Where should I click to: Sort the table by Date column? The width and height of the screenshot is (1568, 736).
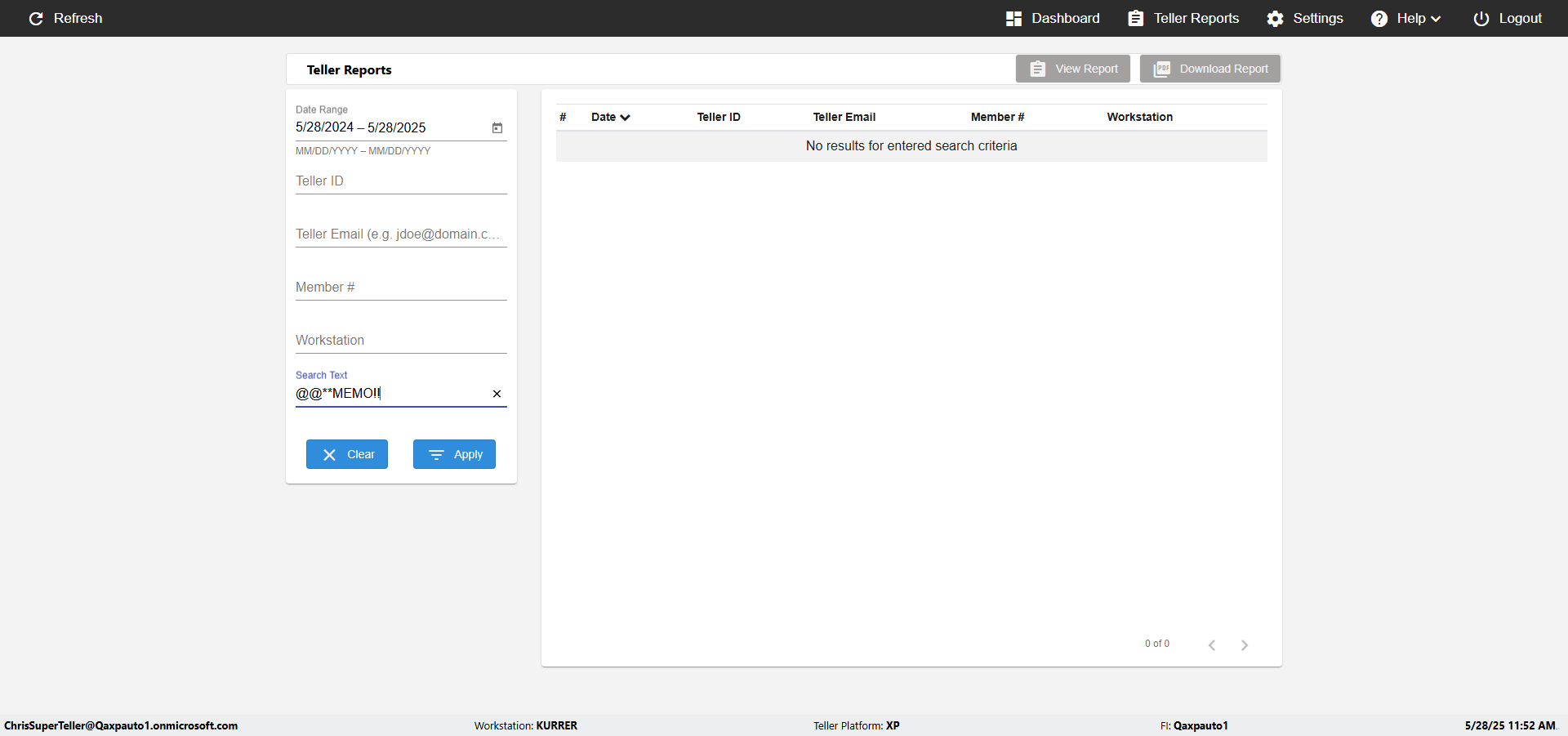611,117
